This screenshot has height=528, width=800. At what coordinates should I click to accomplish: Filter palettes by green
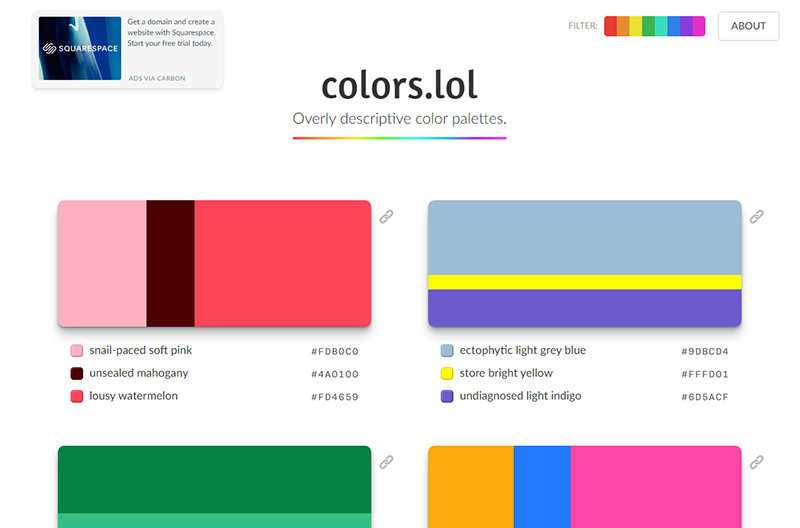pos(648,26)
